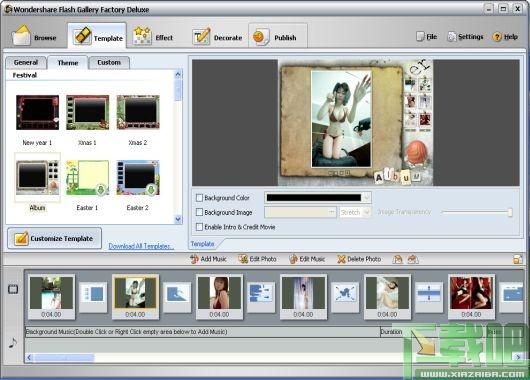This screenshot has height=380, width=530.
Task: Click the Delete Photo icon
Action: coord(341,259)
